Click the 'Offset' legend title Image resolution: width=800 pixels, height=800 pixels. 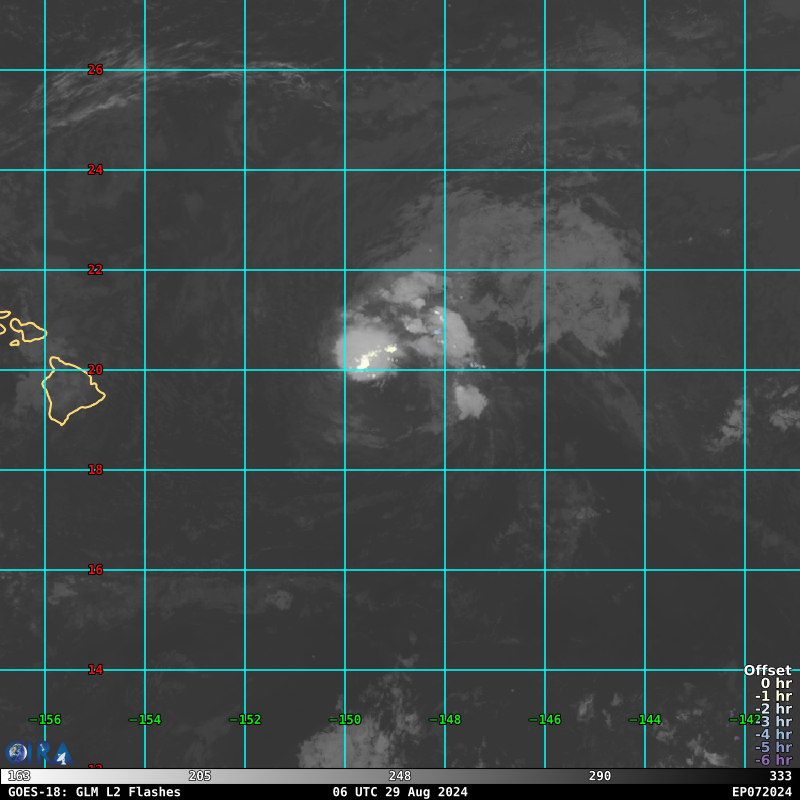(x=768, y=670)
